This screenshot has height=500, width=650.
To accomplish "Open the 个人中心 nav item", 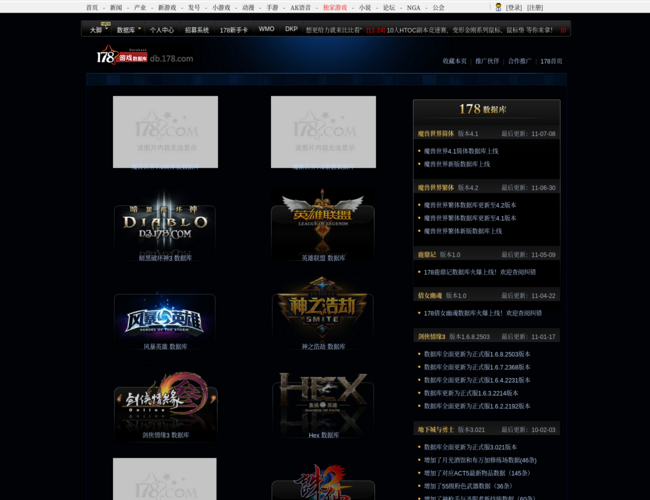I will point(162,30).
